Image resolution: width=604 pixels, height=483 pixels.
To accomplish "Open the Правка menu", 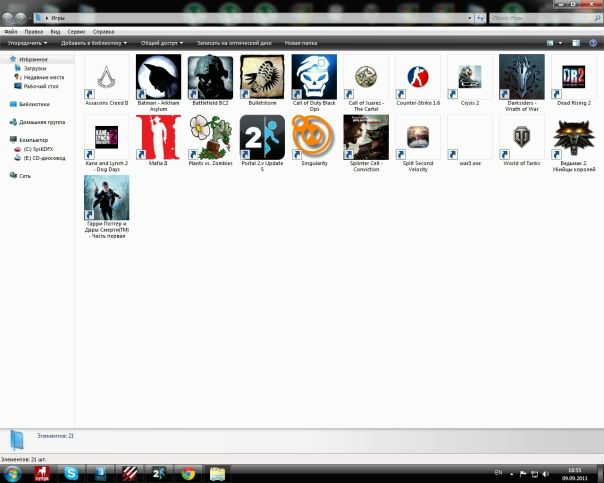I will (x=34, y=32).
